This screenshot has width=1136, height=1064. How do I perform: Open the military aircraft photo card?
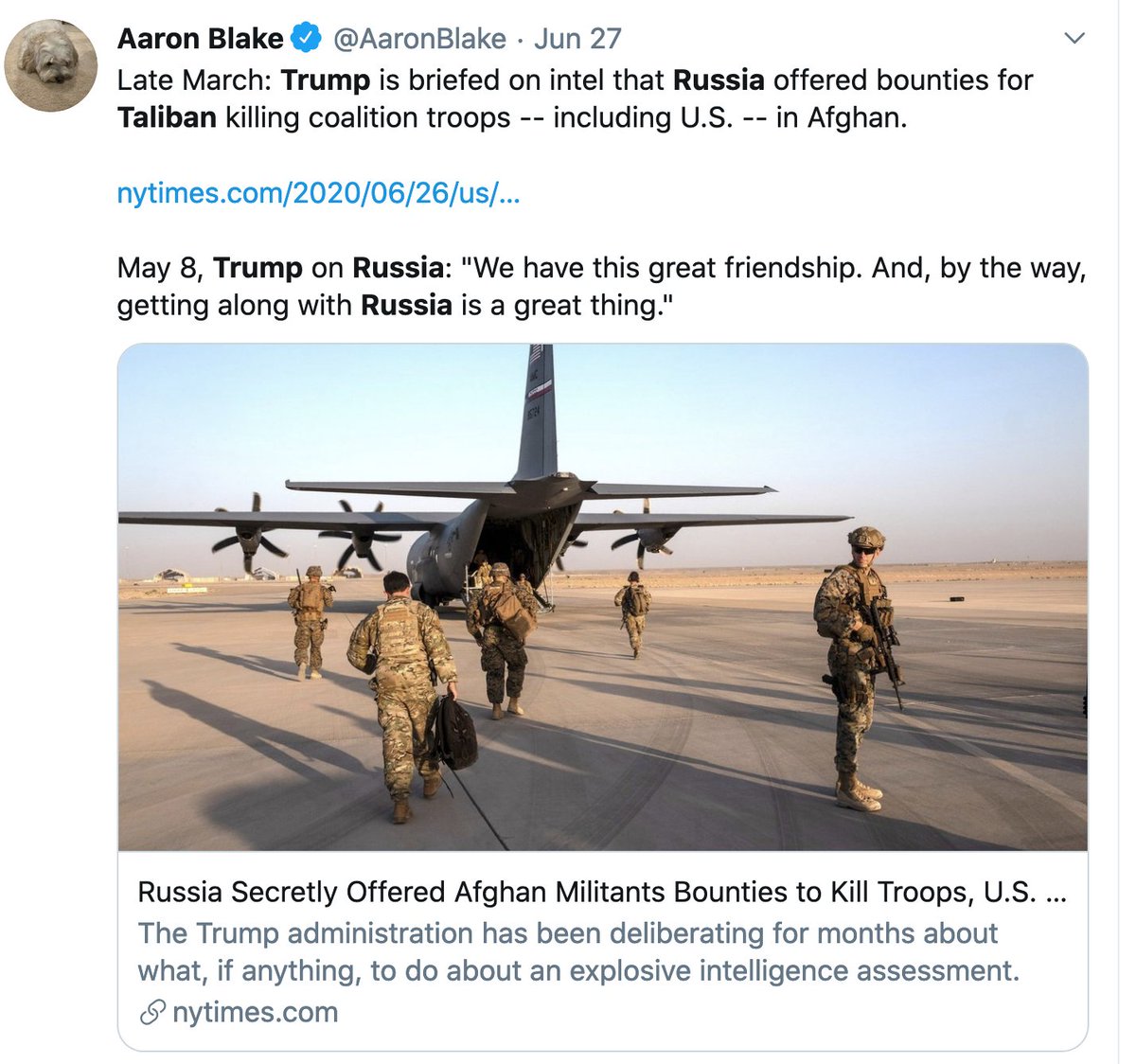tap(603, 597)
